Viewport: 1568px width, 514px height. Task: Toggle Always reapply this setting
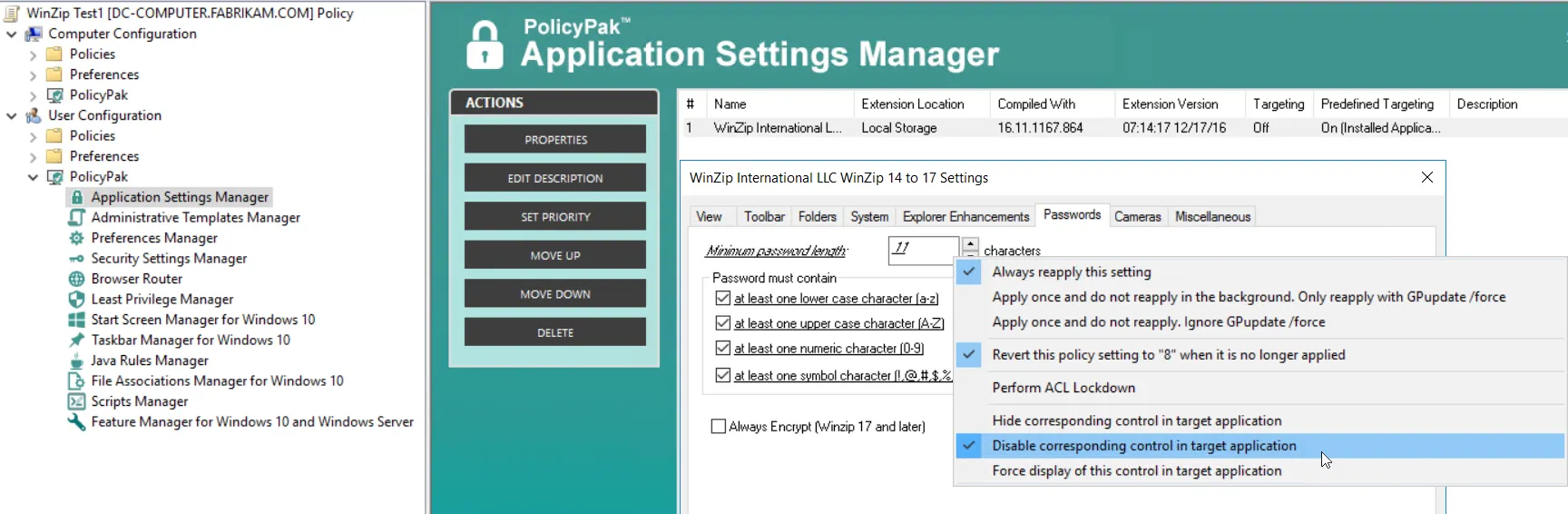click(x=1259, y=272)
